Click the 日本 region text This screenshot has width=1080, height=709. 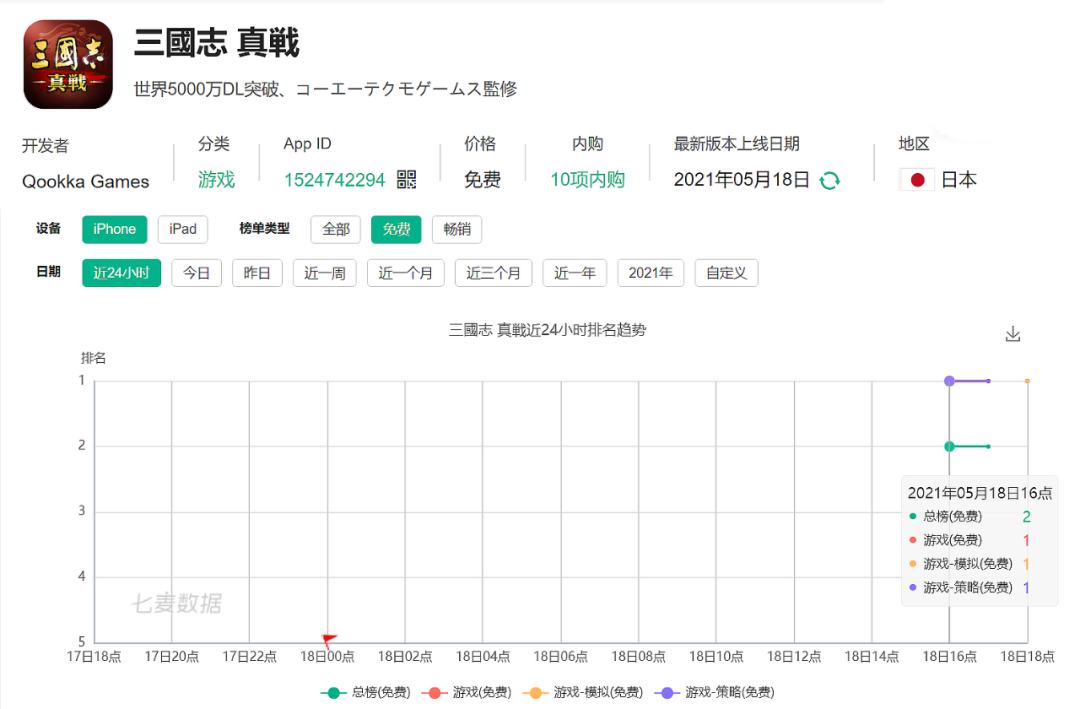point(959,180)
